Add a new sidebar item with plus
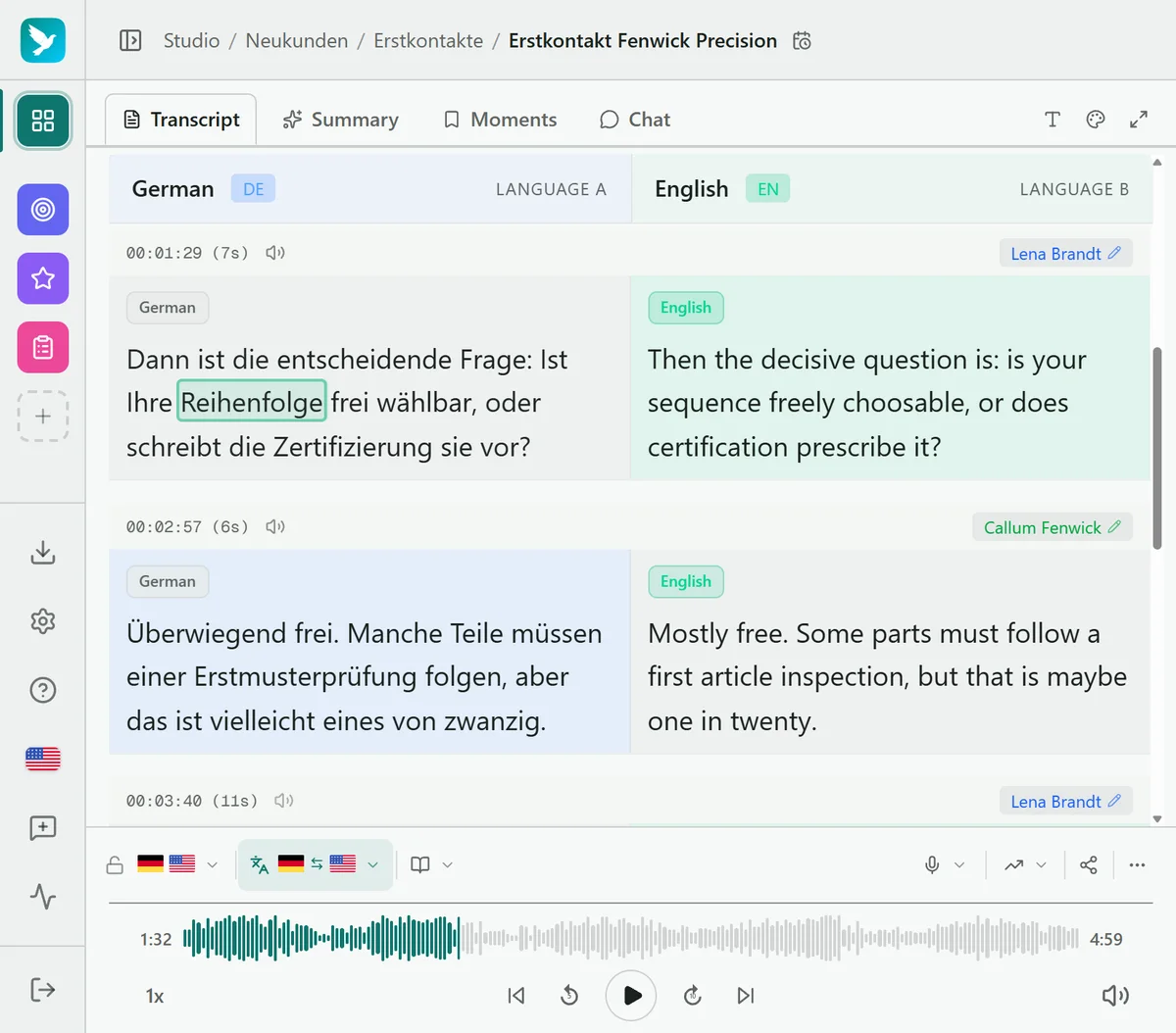 coord(43,416)
